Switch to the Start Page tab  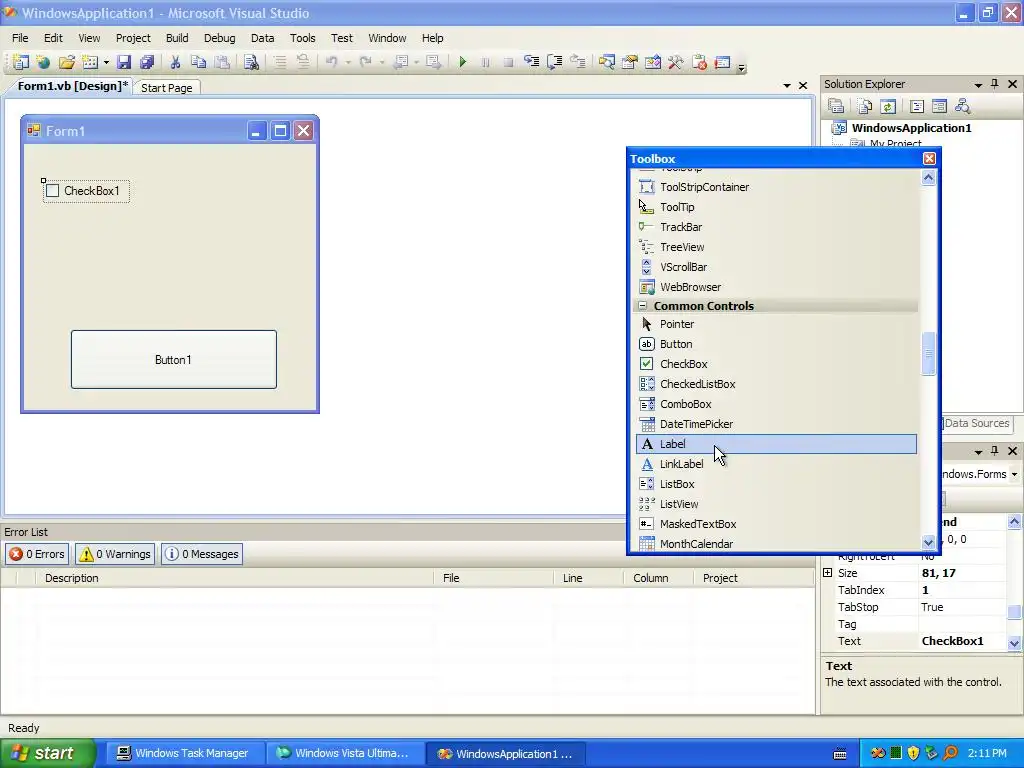click(x=167, y=88)
